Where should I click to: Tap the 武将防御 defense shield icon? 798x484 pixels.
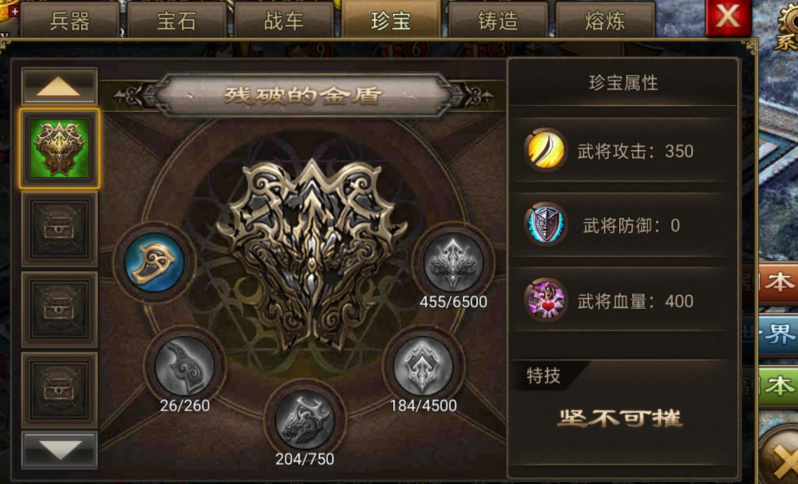pyautogui.click(x=546, y=224)
